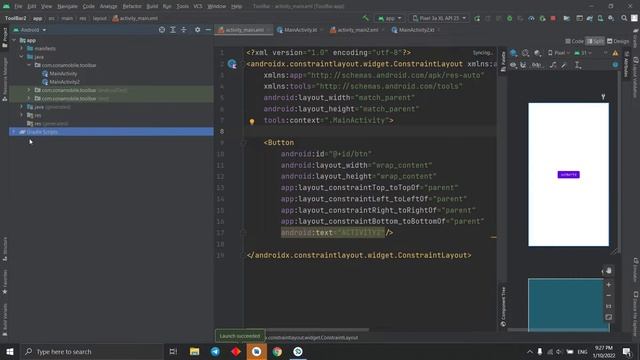Click the green Debug app bug icon
Viewport: 640px width, 360px height.
coord(509,18)
